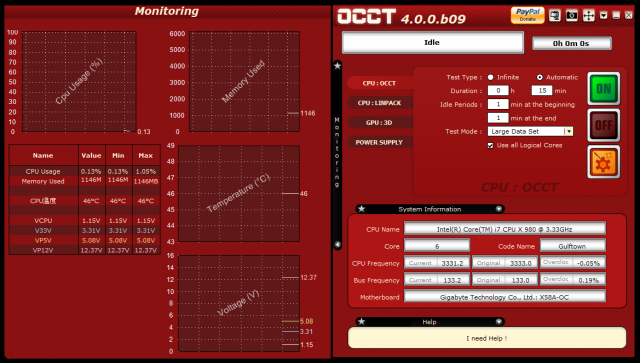This screenshot has width=640, height=363.
Task: Click the move window arrows icon
Action: point(589,16)
